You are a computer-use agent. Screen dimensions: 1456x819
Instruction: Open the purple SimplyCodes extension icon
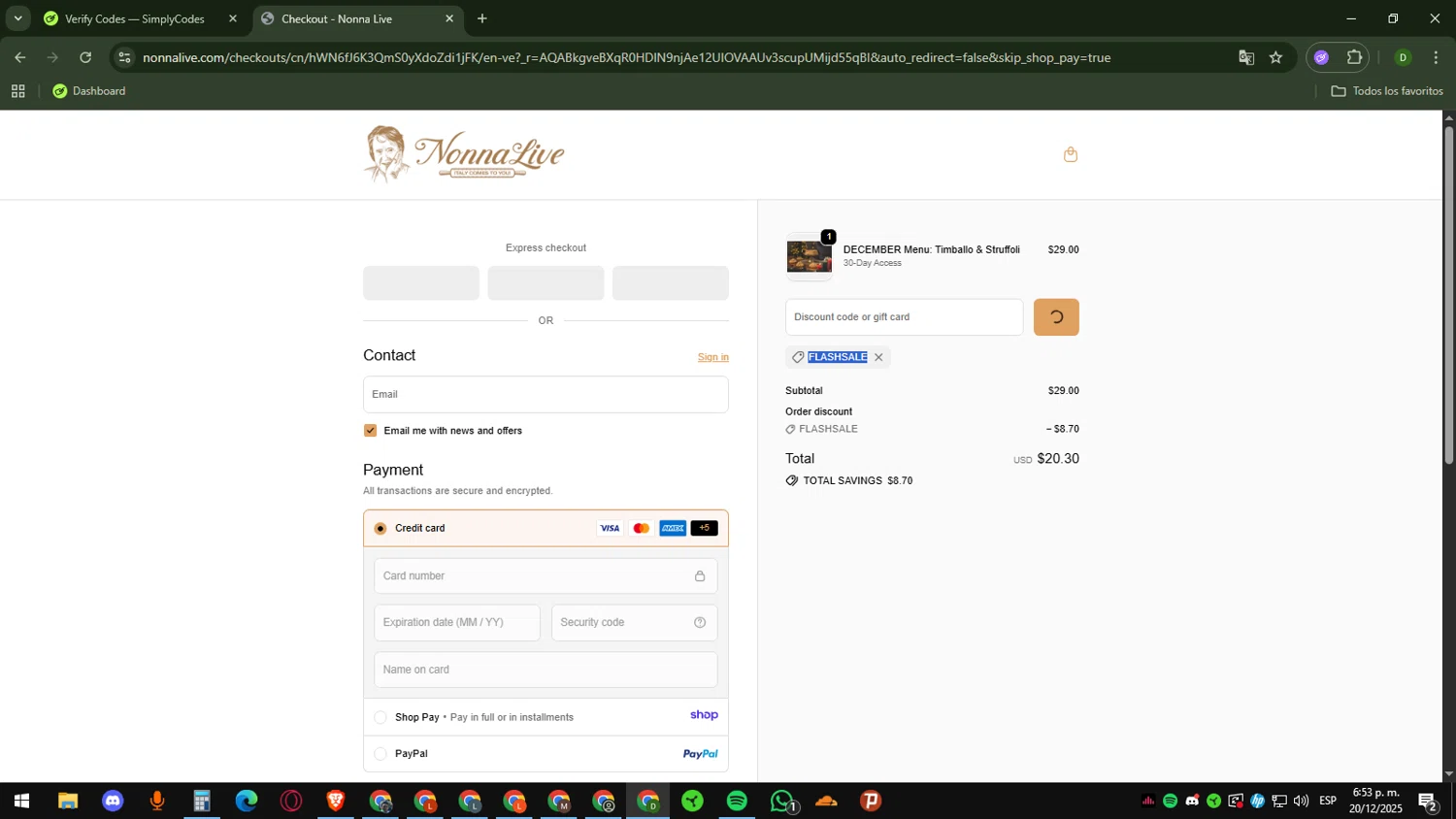click(x=1321, y=57)
